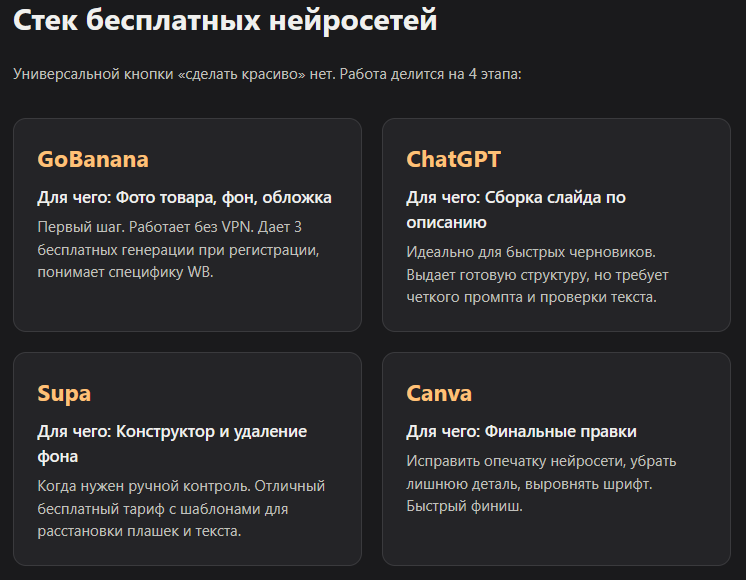Screen dimensions: 746x580
Task: Click "Для чего: Конструктор и удаление фона"
Action: point(172,444)
